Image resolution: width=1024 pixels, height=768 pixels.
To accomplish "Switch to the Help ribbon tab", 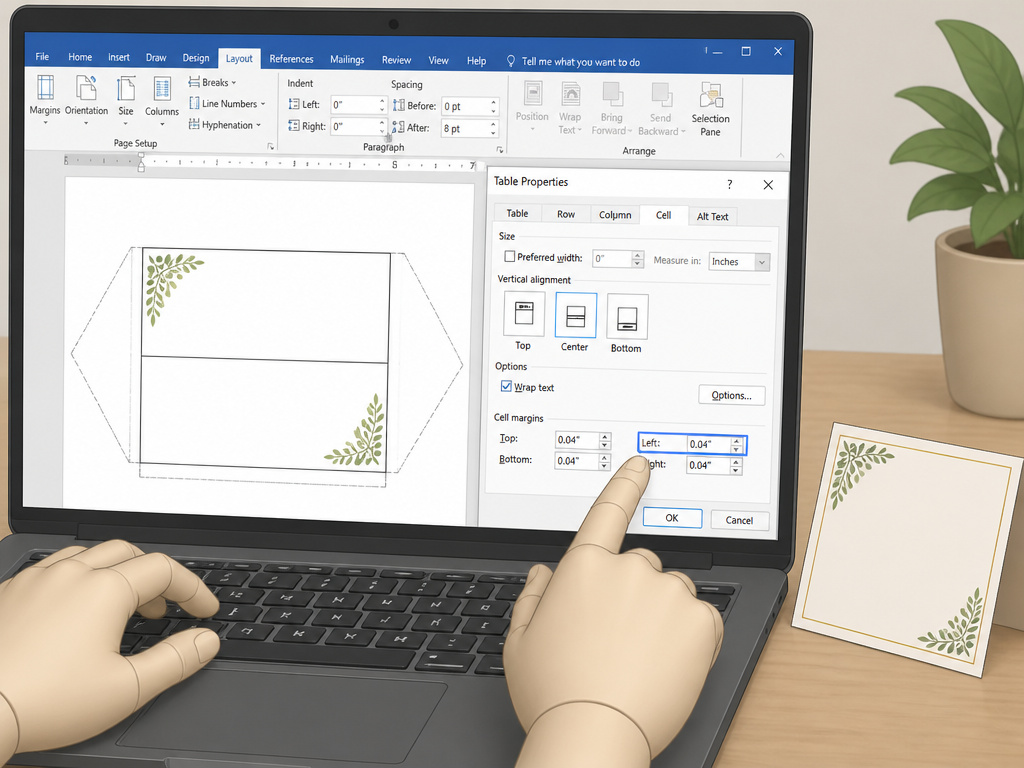I will click(476, 61).
